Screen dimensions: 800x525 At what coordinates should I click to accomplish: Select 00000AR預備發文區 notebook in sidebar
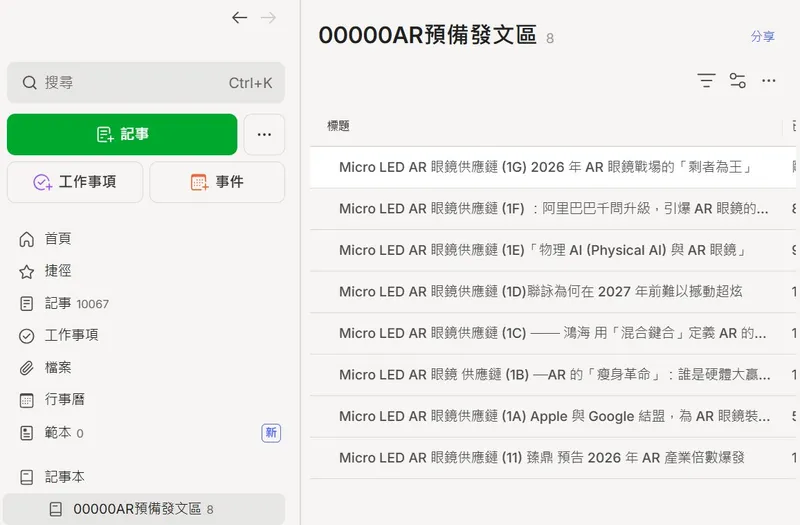pos(144,509)
